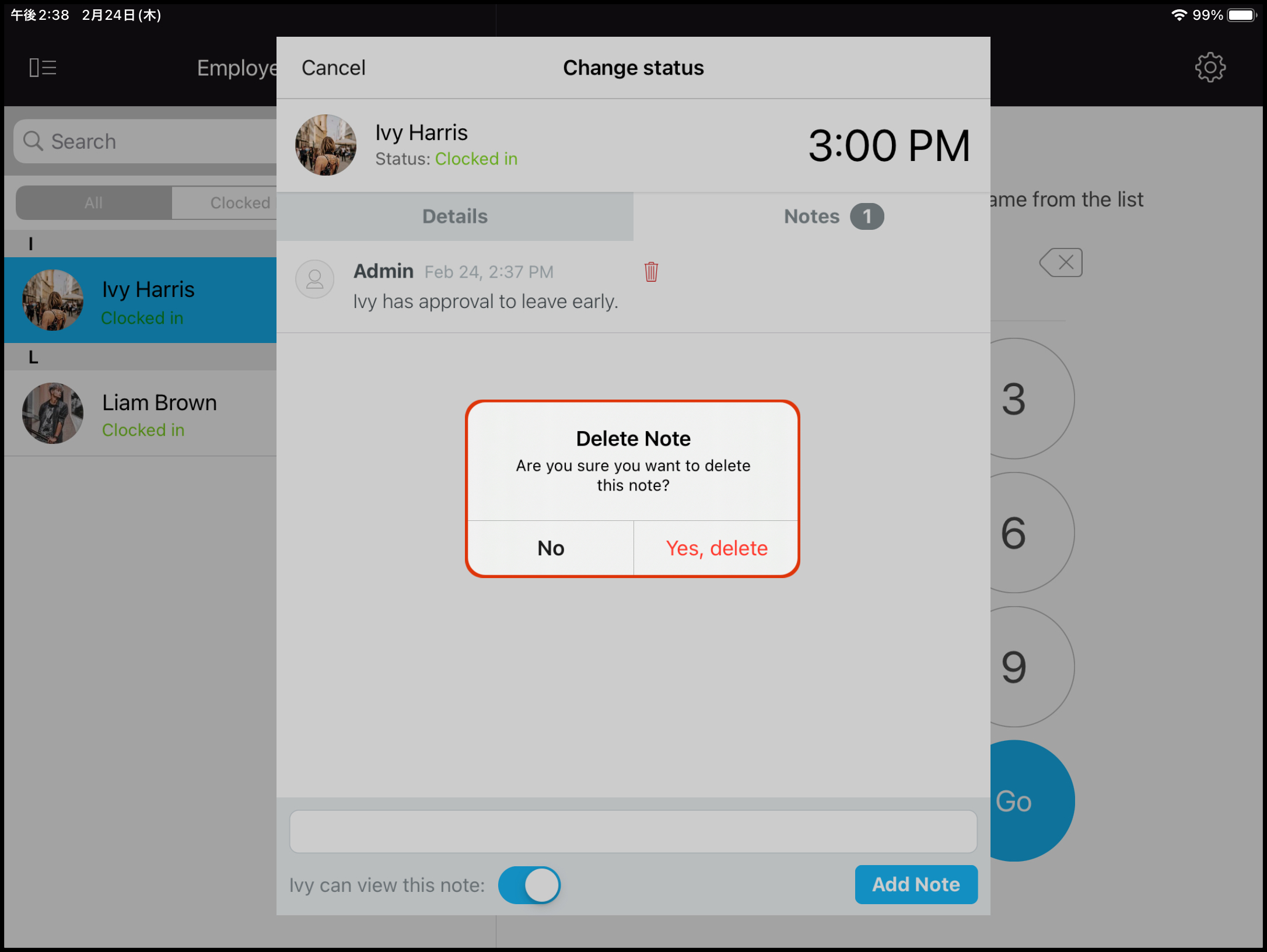Click the note text input field
The image size is (1267, 952).
click(633, 831)
